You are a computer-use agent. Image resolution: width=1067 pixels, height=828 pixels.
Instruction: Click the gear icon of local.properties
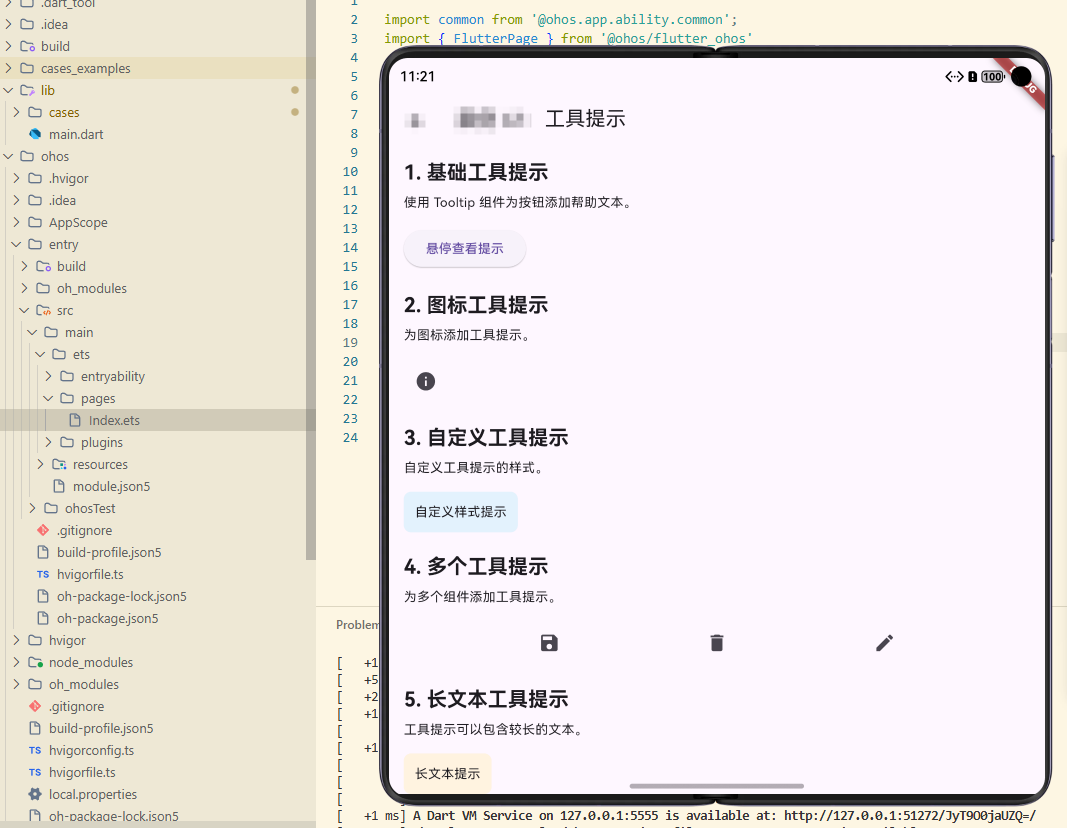(35, 794)
